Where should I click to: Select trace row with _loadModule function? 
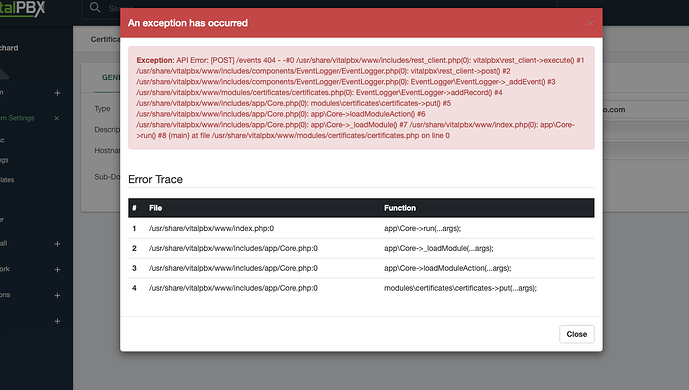[361, 248]
